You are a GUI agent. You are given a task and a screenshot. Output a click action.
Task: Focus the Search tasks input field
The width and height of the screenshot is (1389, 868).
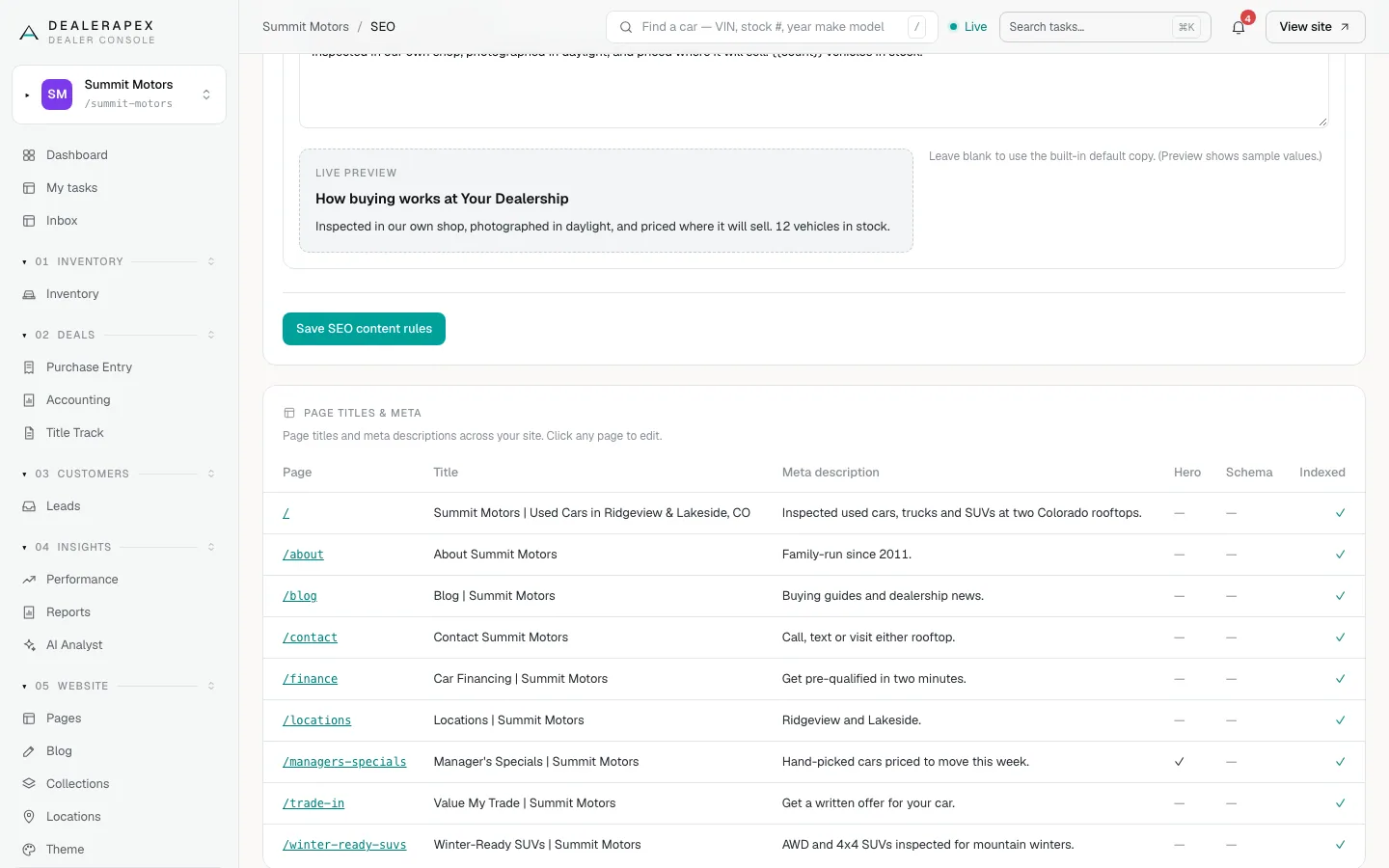click(1104, 27)
